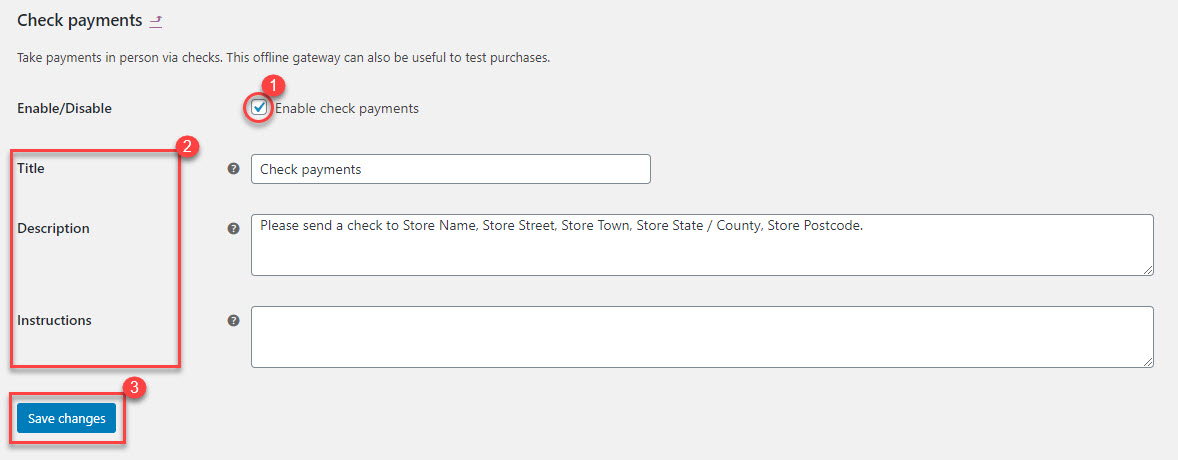Click the Instructions field label
Viewport: 1178px width, 460px height.
click(x=54, y=321)
